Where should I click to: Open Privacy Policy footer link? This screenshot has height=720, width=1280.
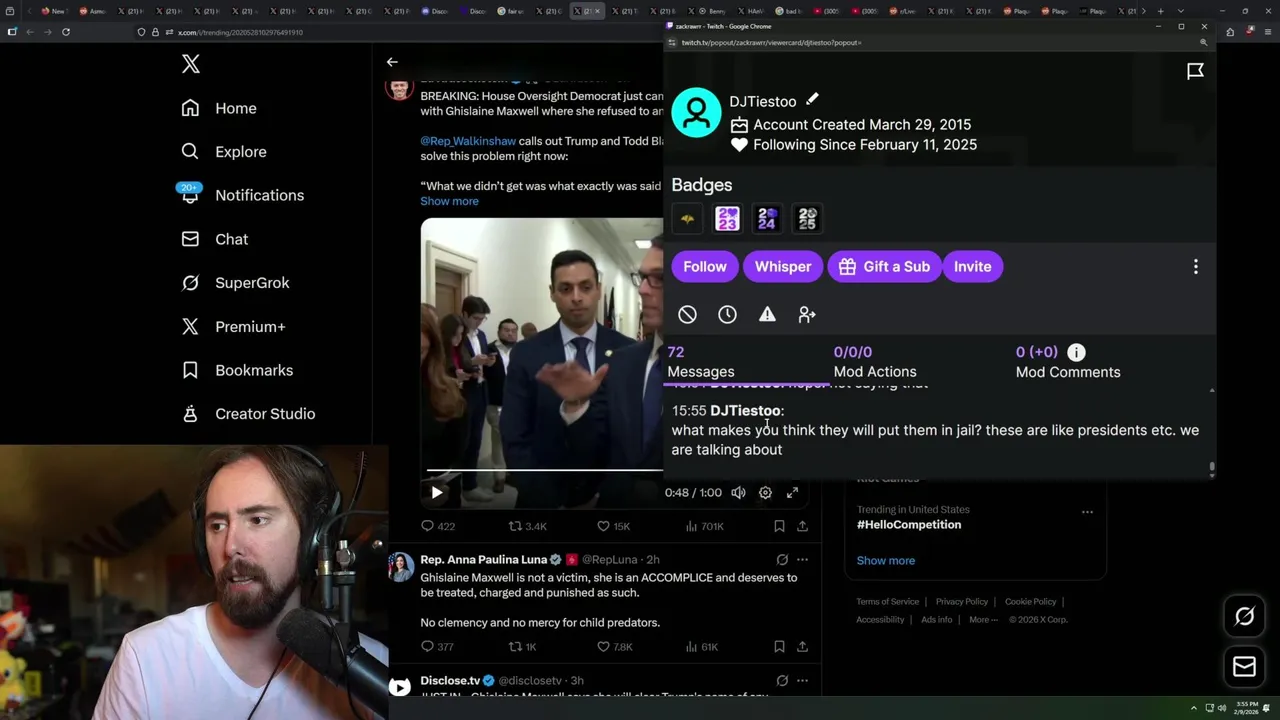point(961,602)
